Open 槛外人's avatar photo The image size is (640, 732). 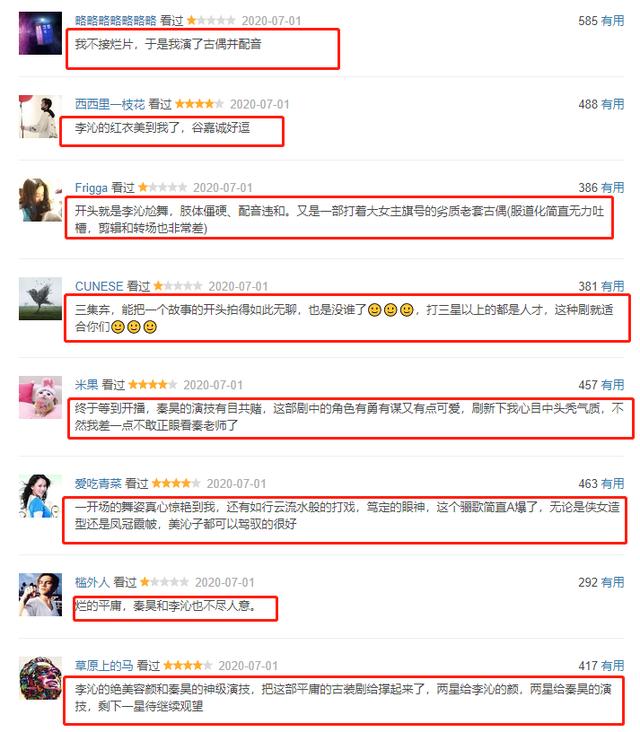click(x=40, y=594)
